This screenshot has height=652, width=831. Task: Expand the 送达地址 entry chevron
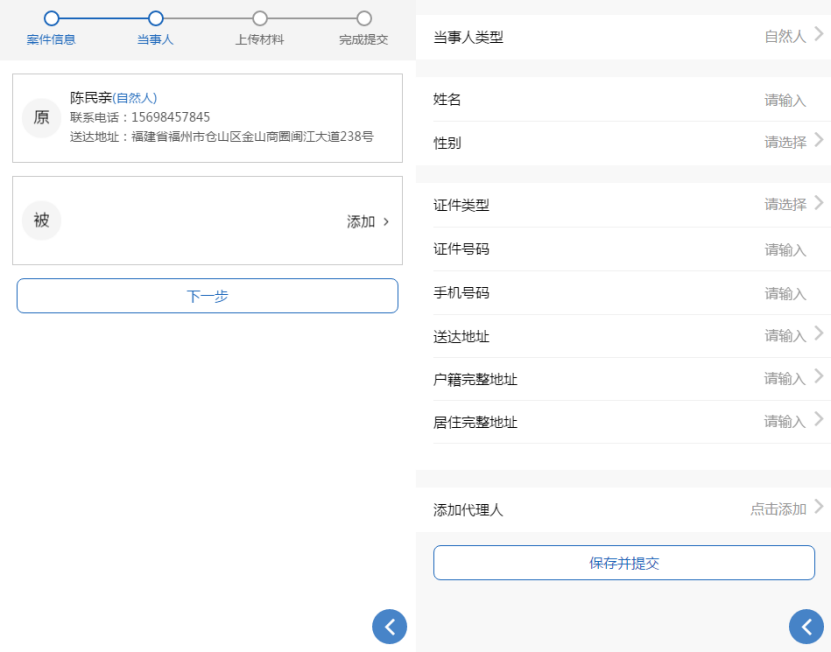pos(819,333)
